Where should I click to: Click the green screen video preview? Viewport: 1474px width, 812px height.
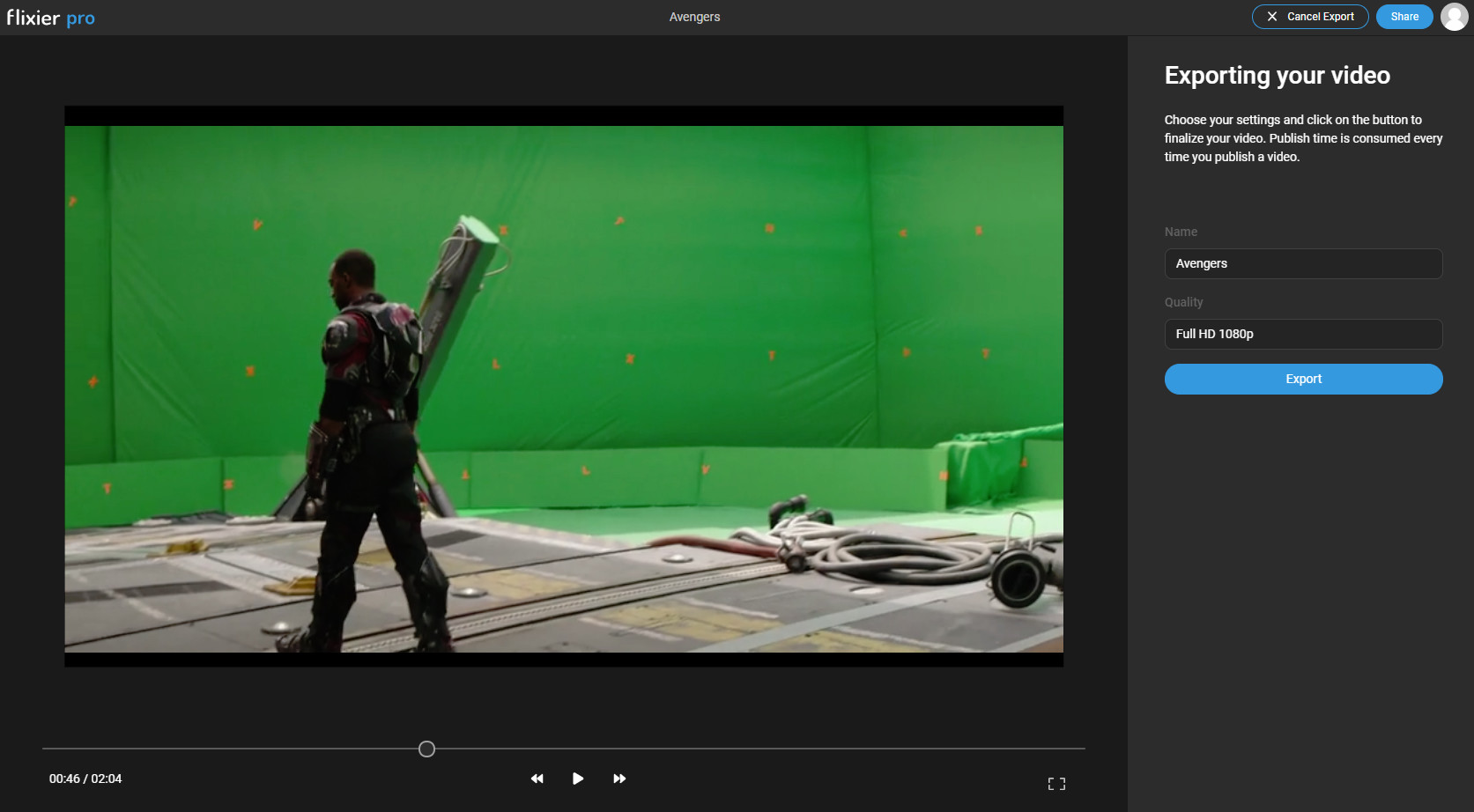point(564,388)
